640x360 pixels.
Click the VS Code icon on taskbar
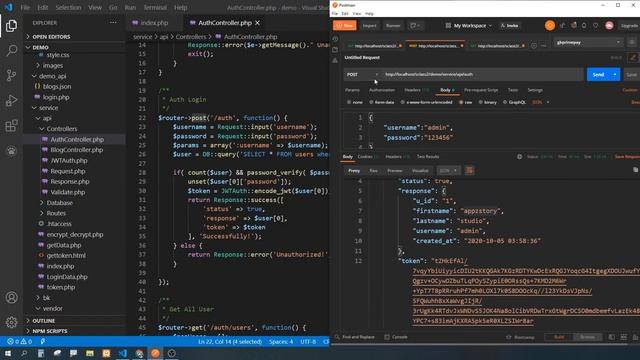coord(122,353)
